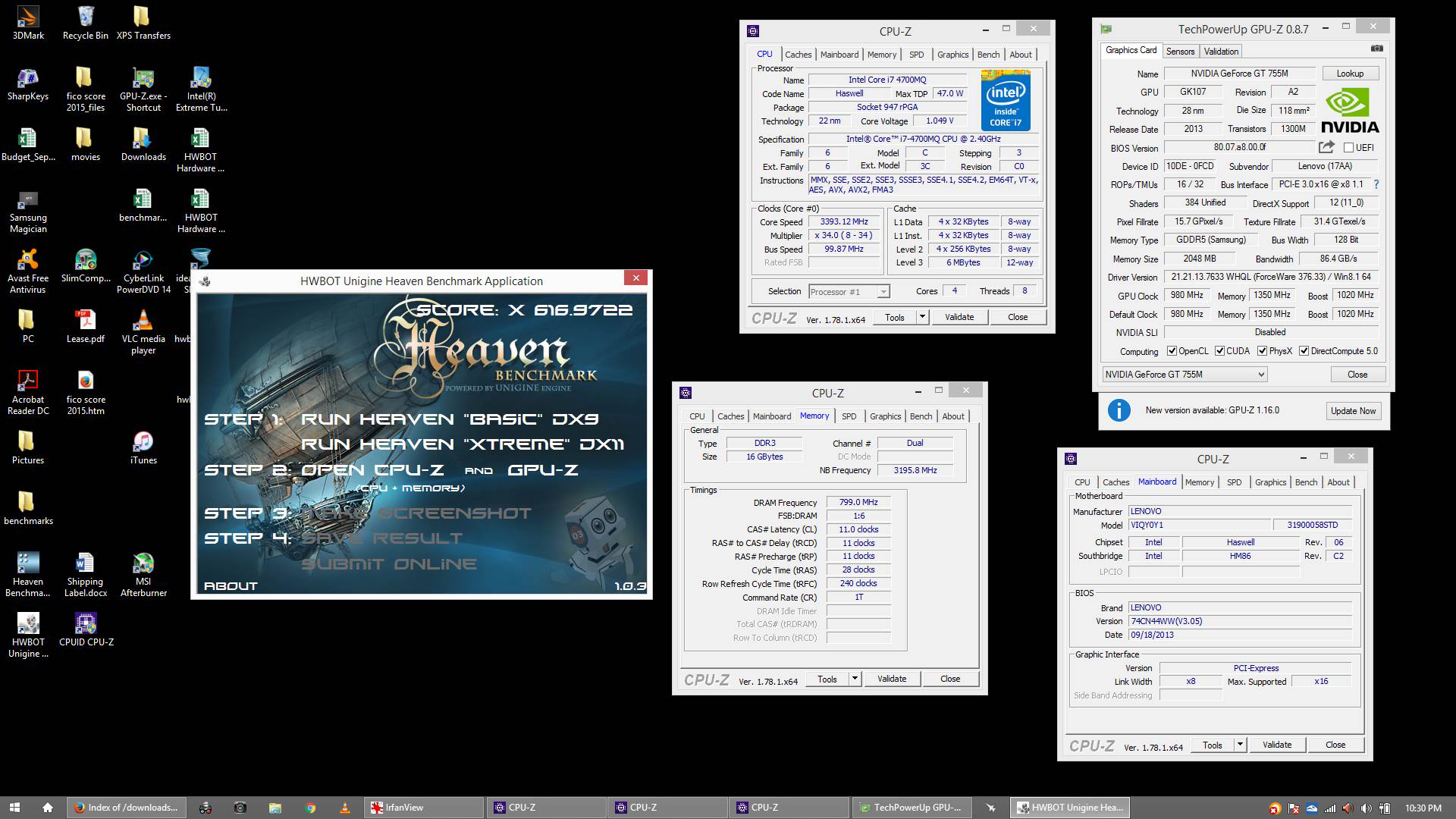Screen dimensions: 1456x819
Task: Toggle the UEFI checkbox in GPU-Z
Action: click(x=1348, y=148)
